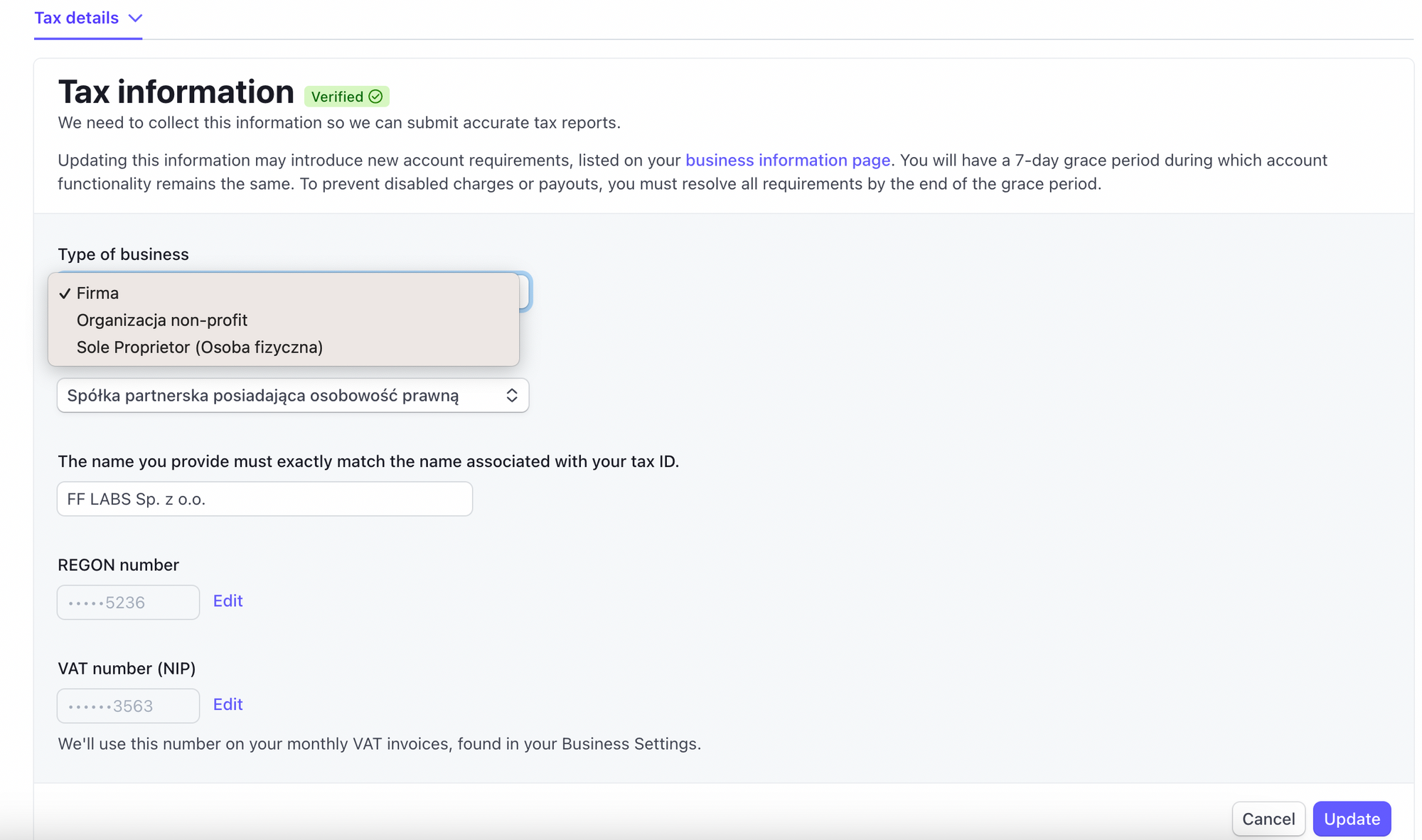This screenshot has width=1422, height=840.
Task: Click the masked VAT number field
Action: tap(128, 706)
